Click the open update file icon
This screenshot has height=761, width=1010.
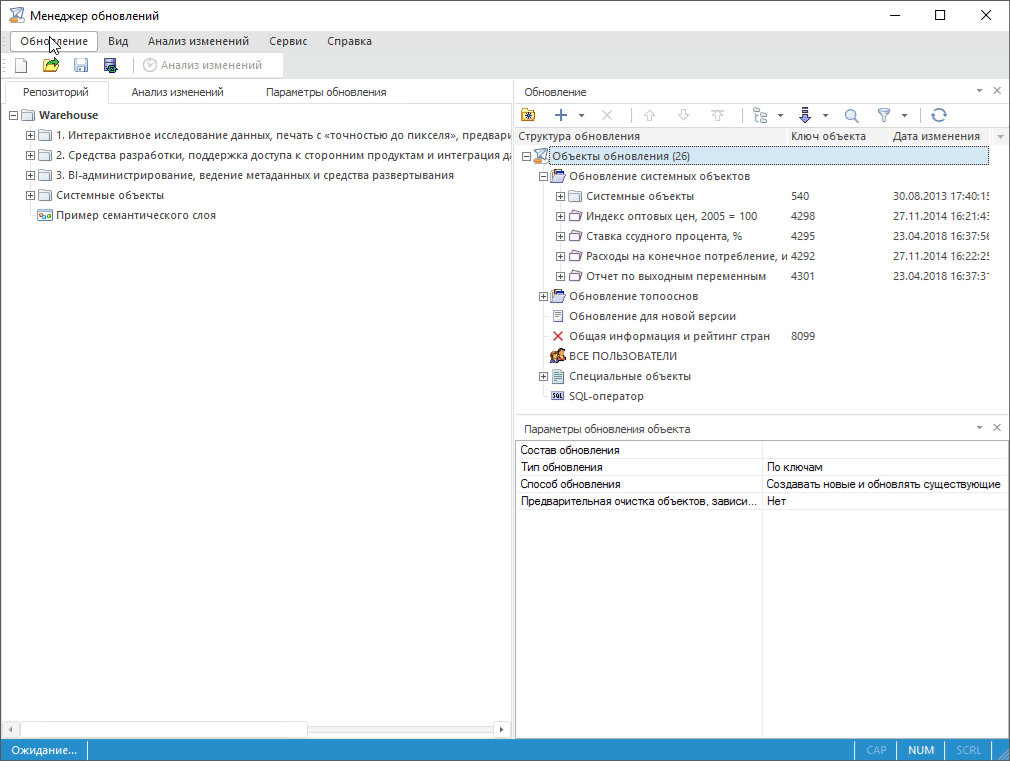click(x=51, y=65)
